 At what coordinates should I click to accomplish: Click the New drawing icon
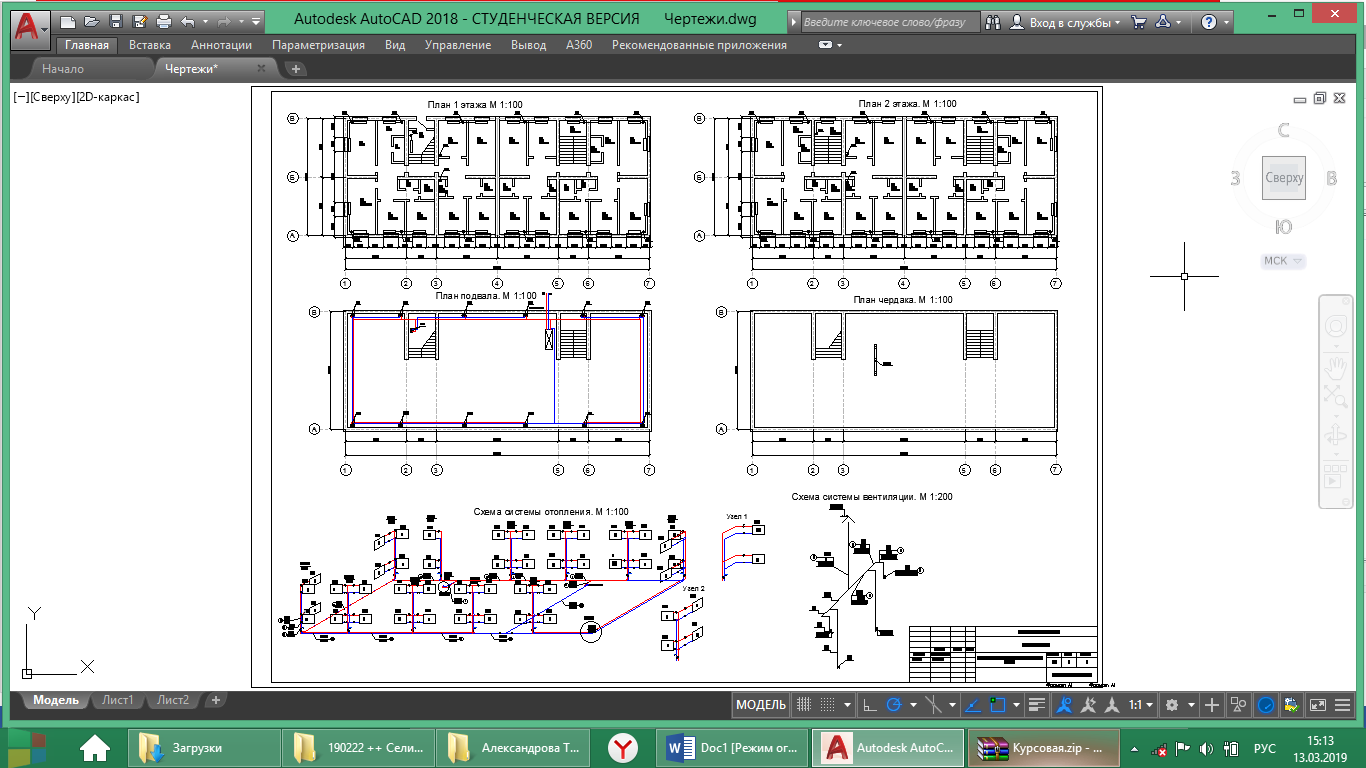[68, 20]
